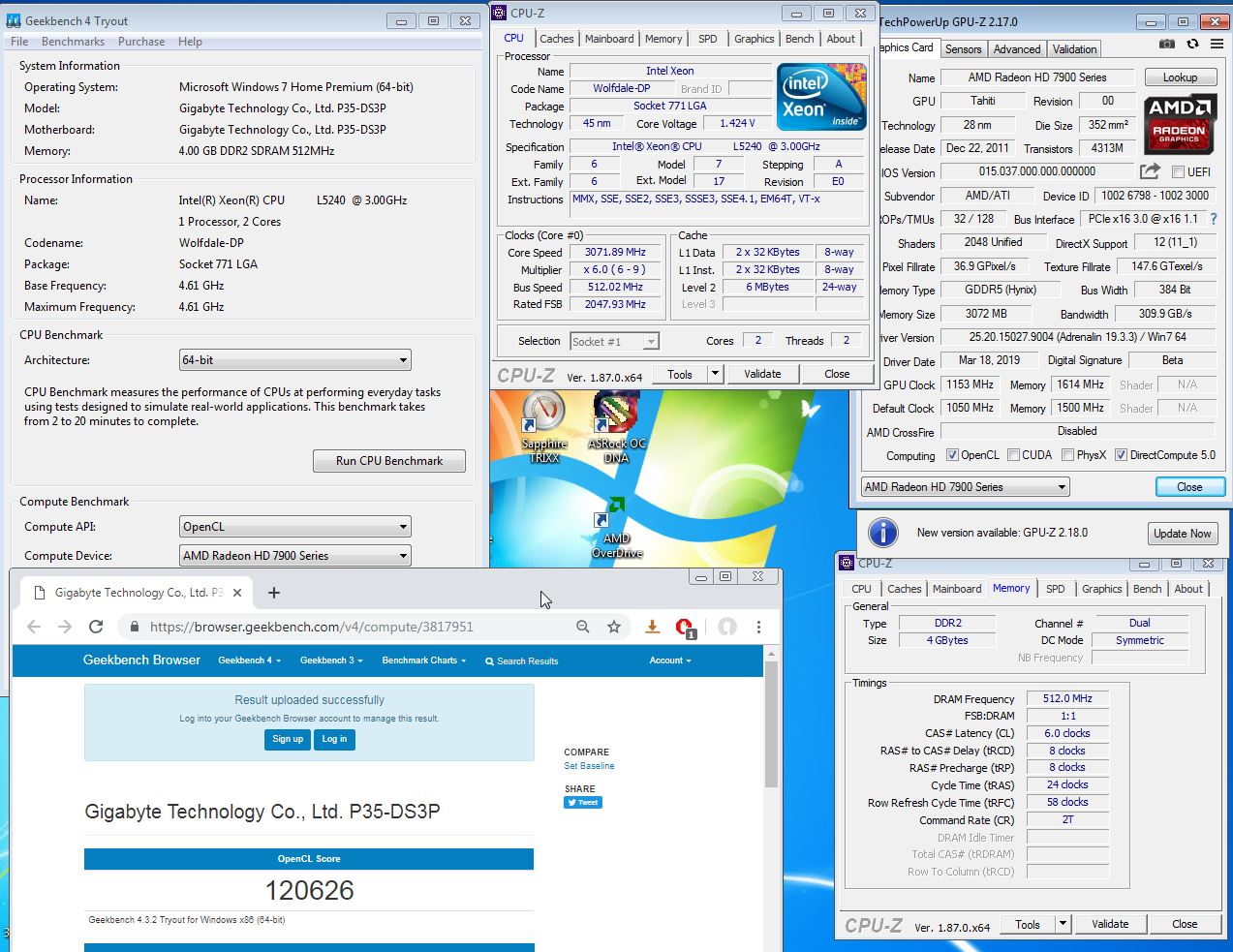Viewport: 1233px width, 952px height.
Task: Click the browser back arrow
Action: 34,627
